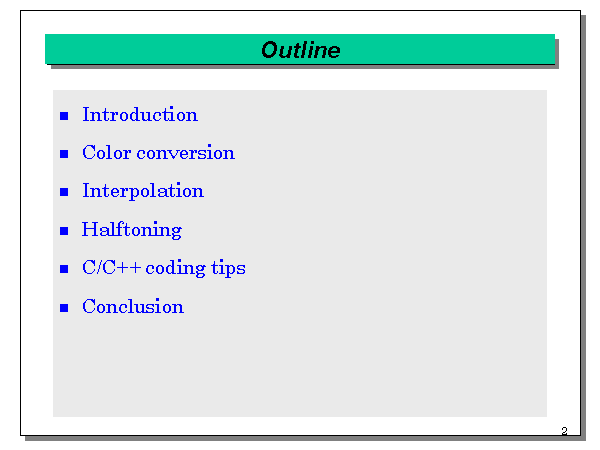This screenshot has height=450, width=600.
Task: Select the bullet square next to Color conversion
Action: [x=65, y=154]
